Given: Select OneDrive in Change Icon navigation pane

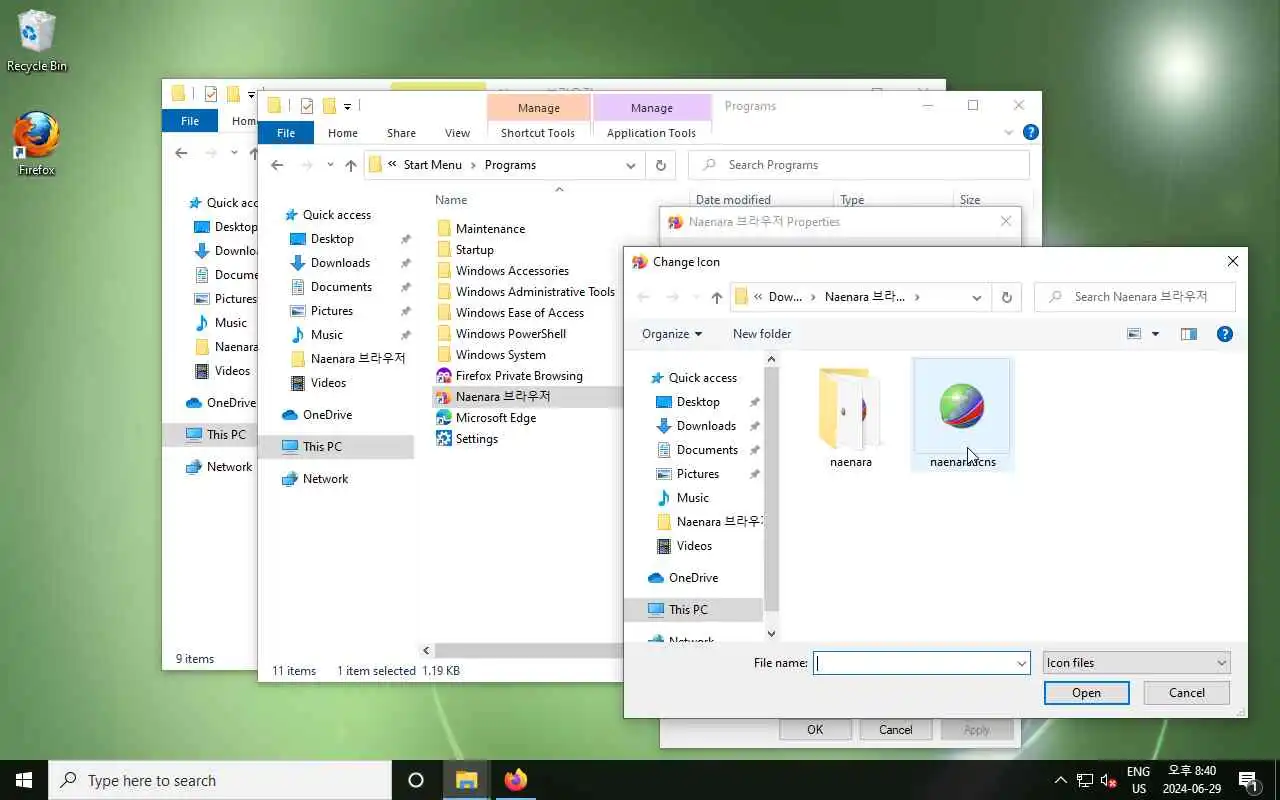Looking at the screenshot, I should point(693,578).
